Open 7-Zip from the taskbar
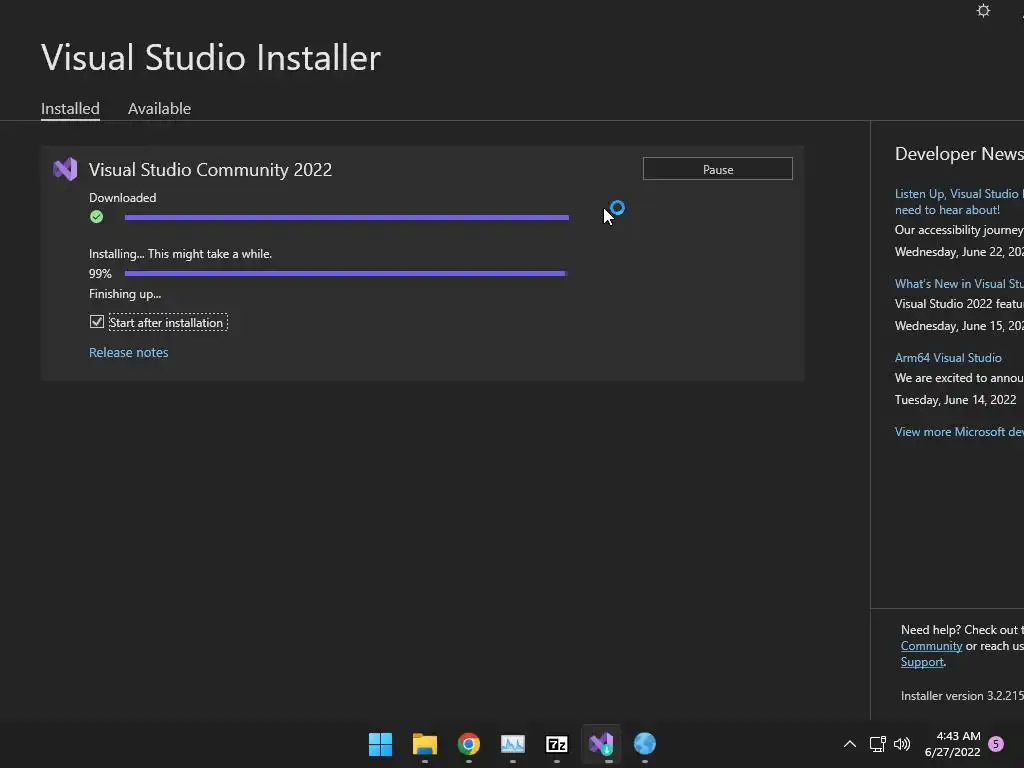The height and width of the screenshot is (768, 1024). pos(556,744)
